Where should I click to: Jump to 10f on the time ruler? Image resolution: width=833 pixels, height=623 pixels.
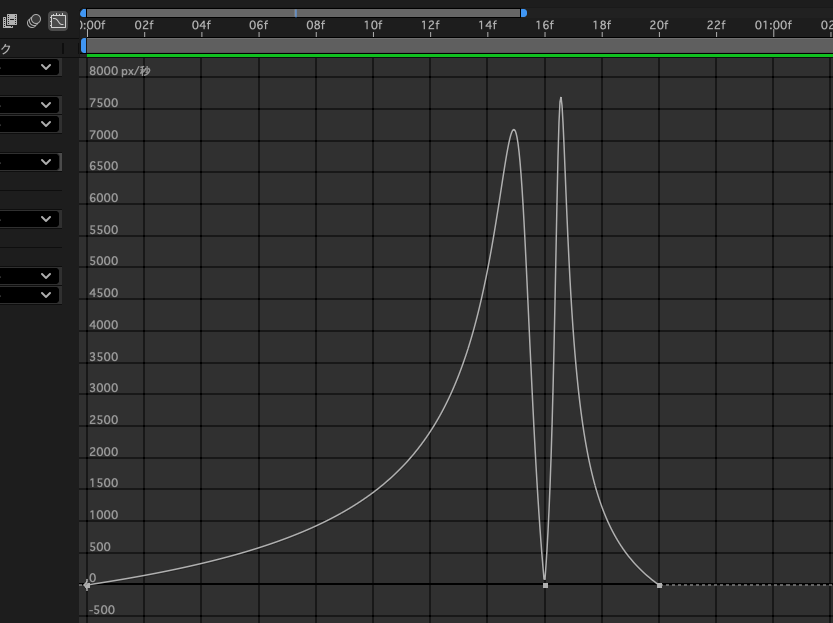[x=373, y=25]
